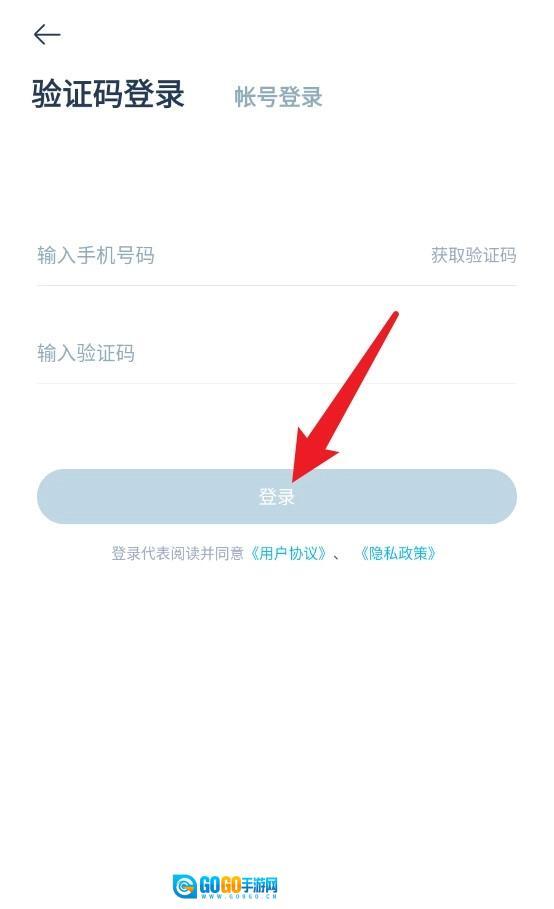This screenshot has width=554, height=909.
Task: Click the 登录代表阅读并同意 agreement notice text
Action: [177, 554]
